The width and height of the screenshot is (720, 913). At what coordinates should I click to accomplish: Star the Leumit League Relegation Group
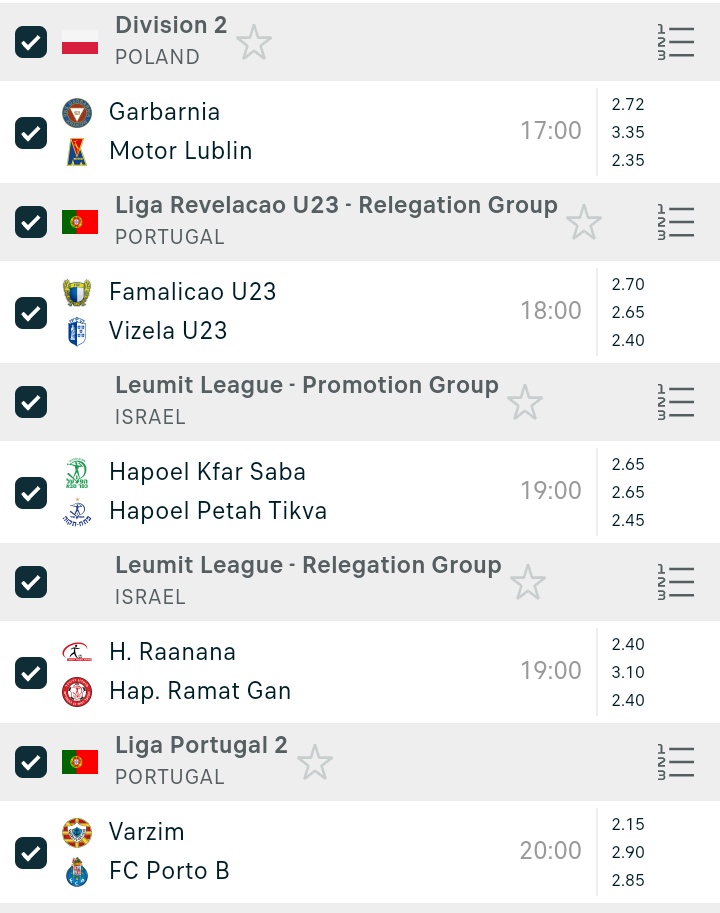click(x=528, y=582)
